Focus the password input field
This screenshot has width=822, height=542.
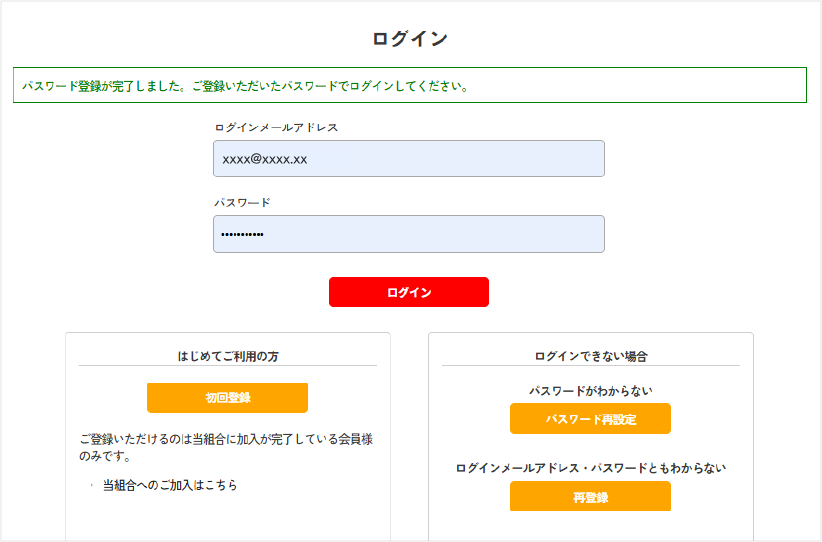408,234
